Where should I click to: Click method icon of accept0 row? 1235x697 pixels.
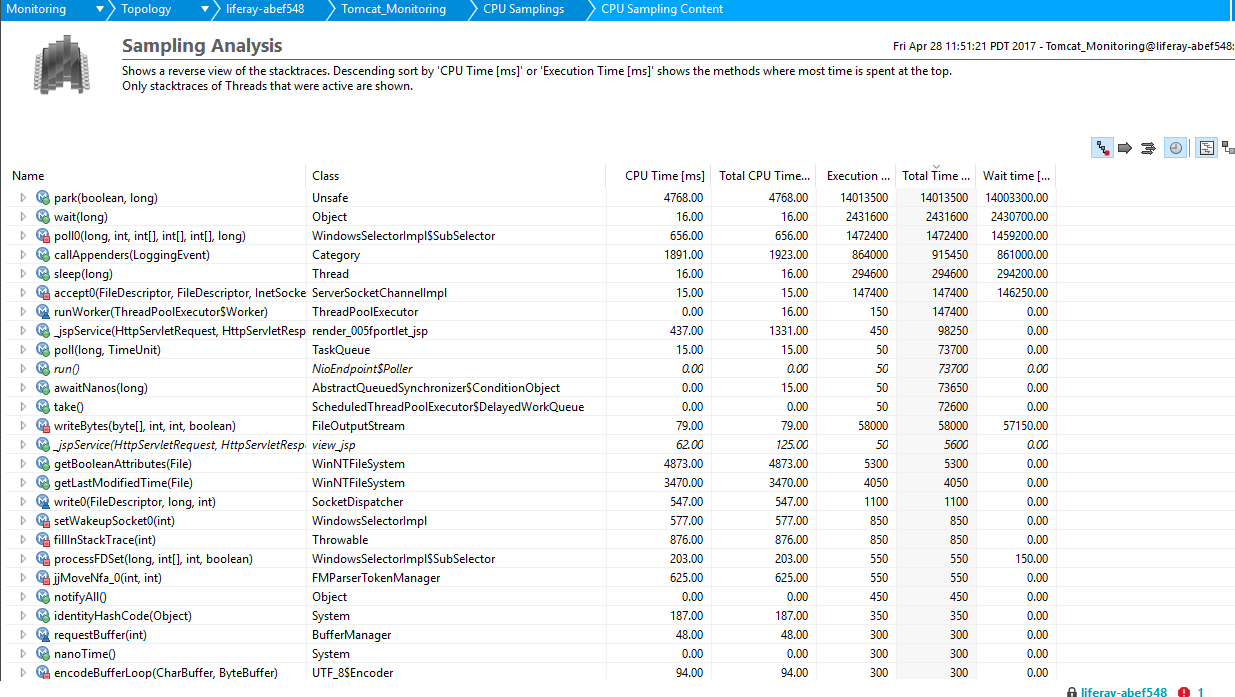click(x=43, y=293)
